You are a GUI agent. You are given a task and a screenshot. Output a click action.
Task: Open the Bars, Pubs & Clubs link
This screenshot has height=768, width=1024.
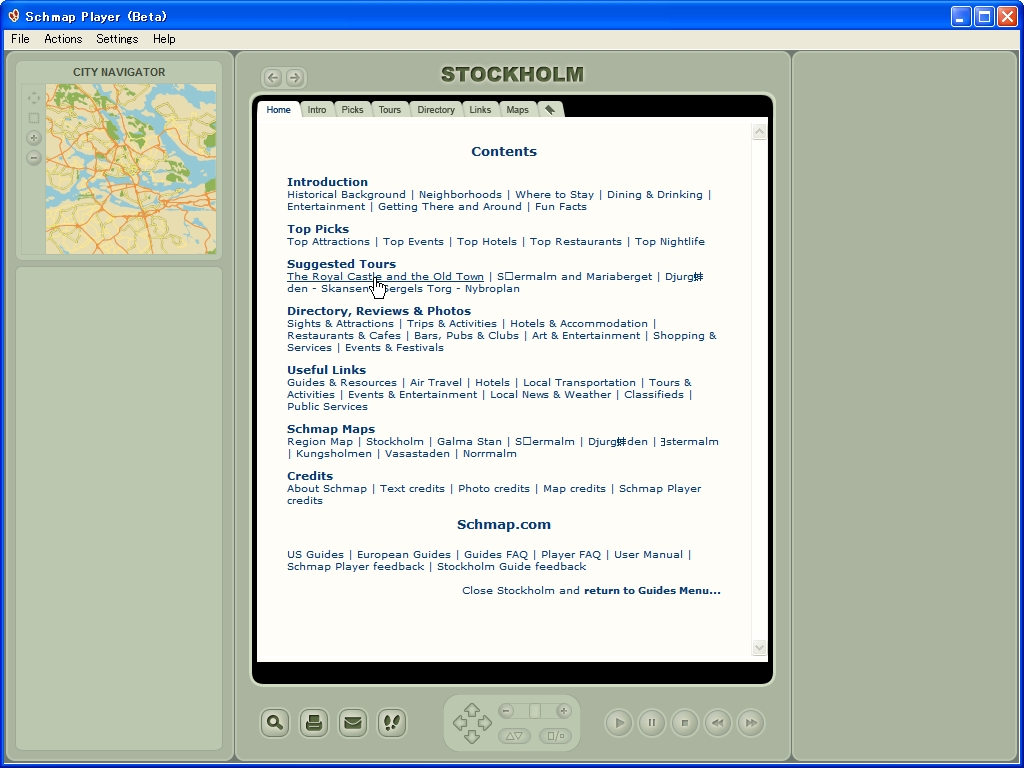click(466, 336)
